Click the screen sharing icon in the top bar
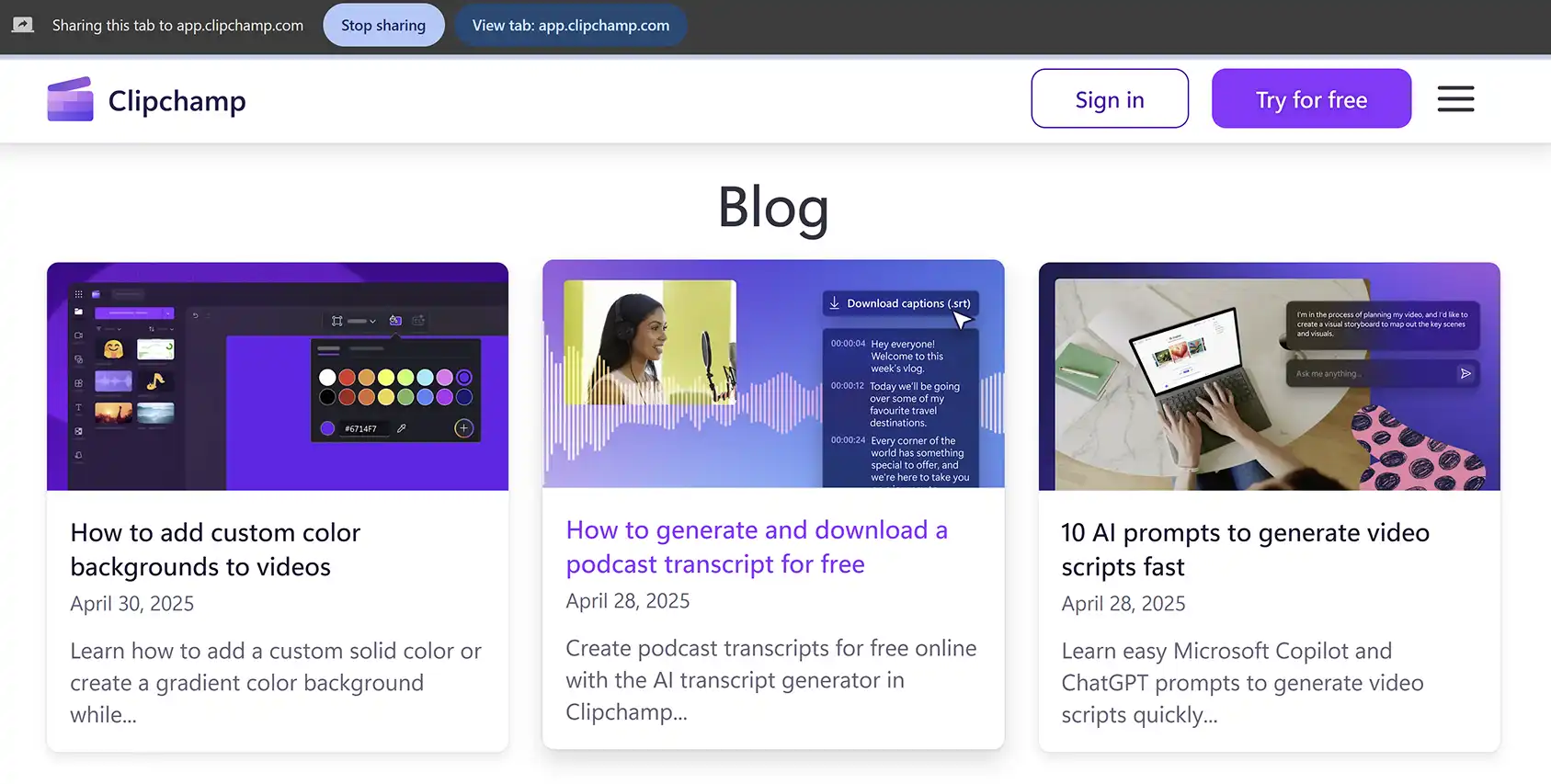 click(x=23, y=25)
